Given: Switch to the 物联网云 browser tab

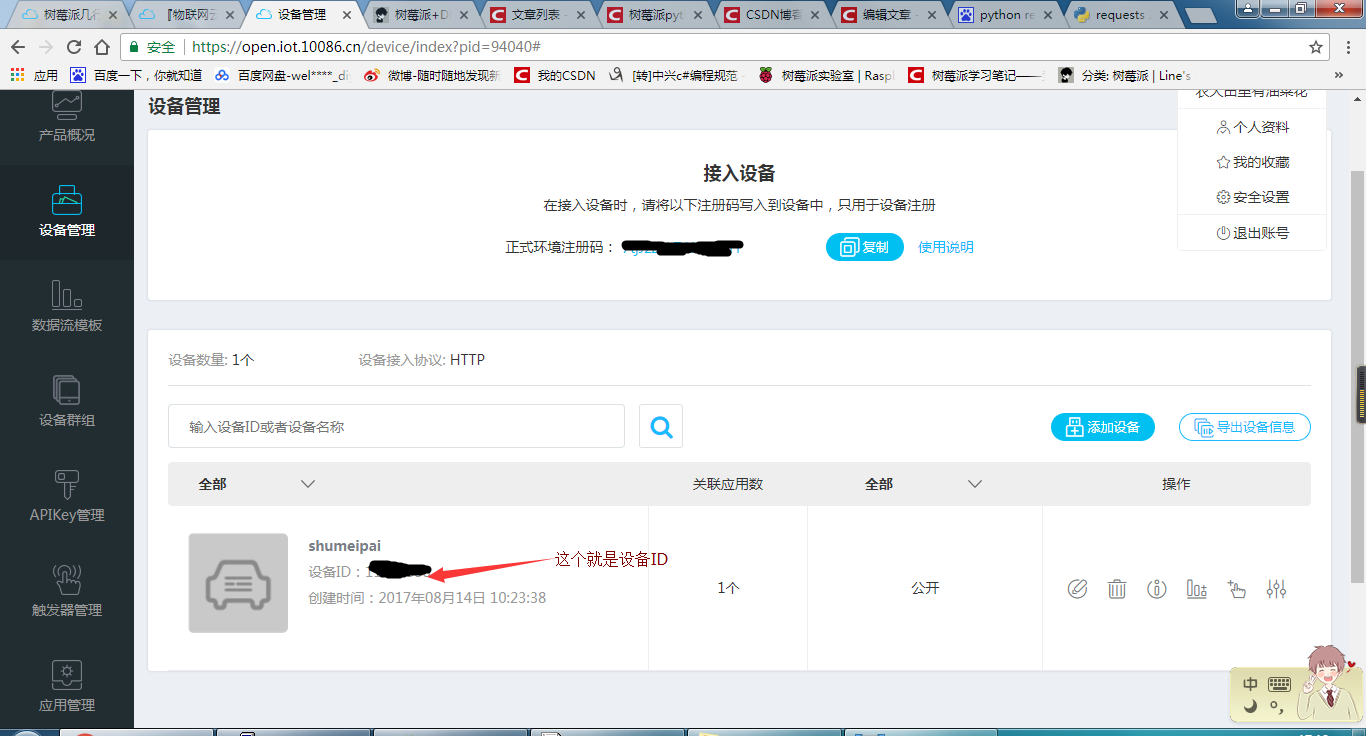Looking at the screenshot, I should pyautogui.click(x=188, y=15).
